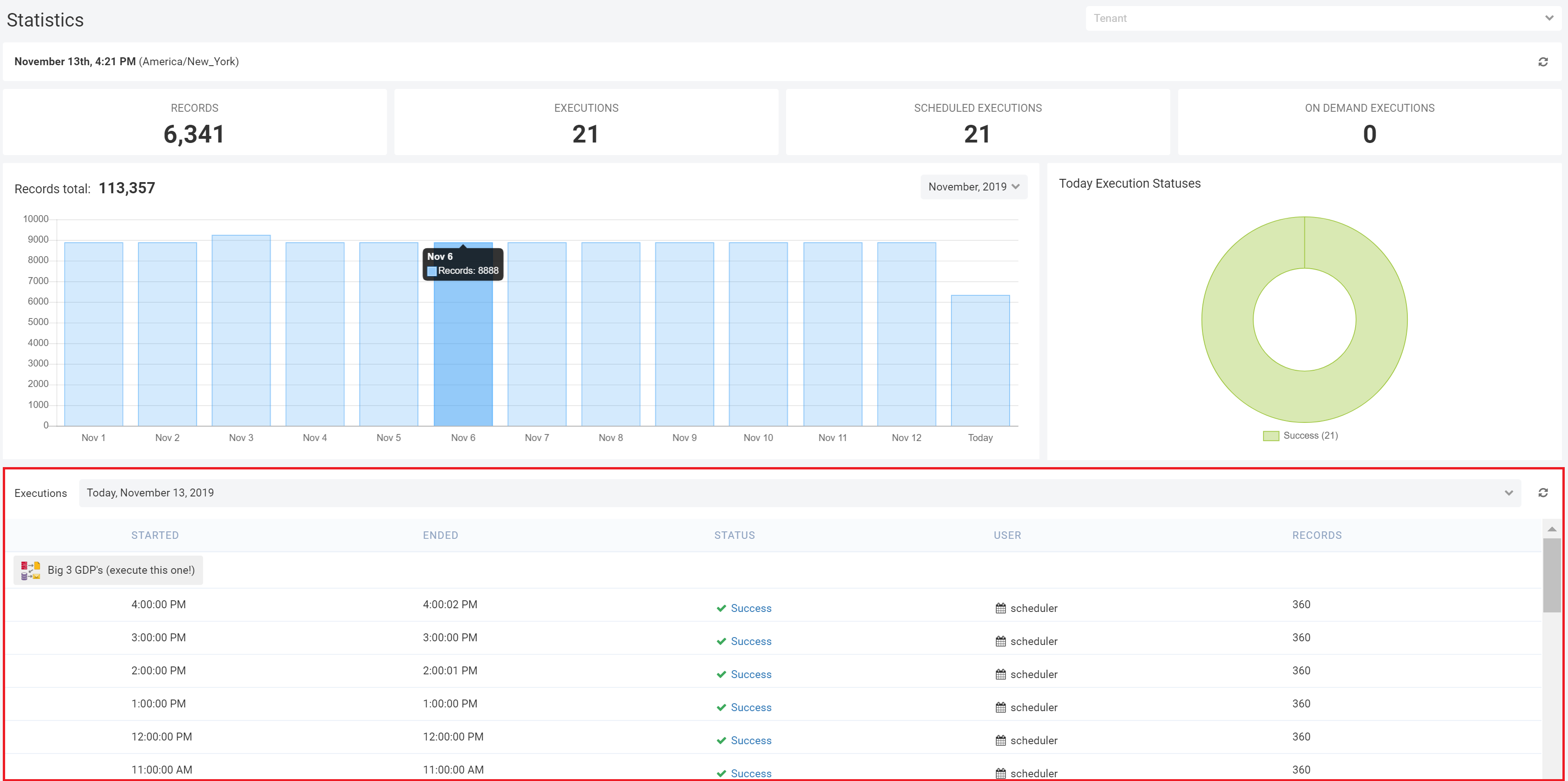
Task: Refresh the Executions list
Action: click(x=1542, y=492)
